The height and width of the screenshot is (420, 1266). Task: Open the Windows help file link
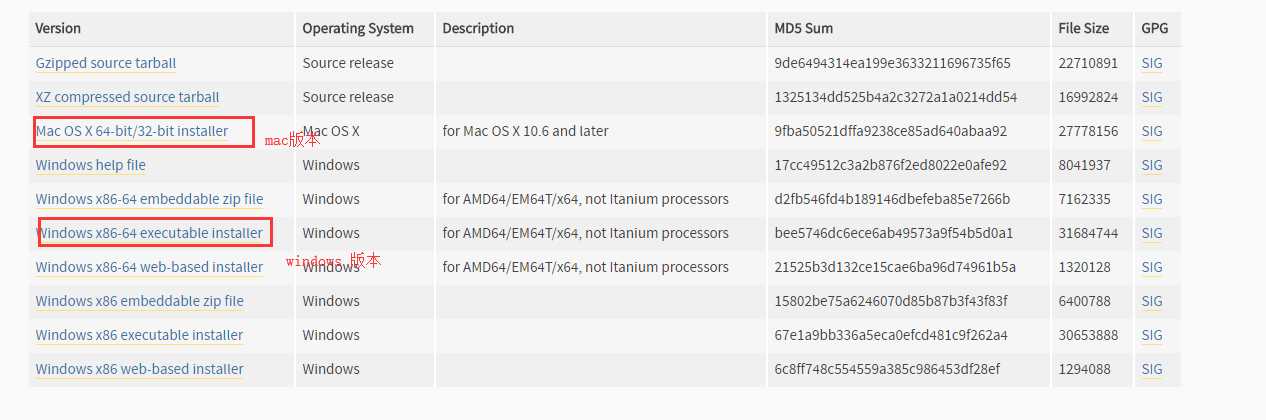point(91,165)
